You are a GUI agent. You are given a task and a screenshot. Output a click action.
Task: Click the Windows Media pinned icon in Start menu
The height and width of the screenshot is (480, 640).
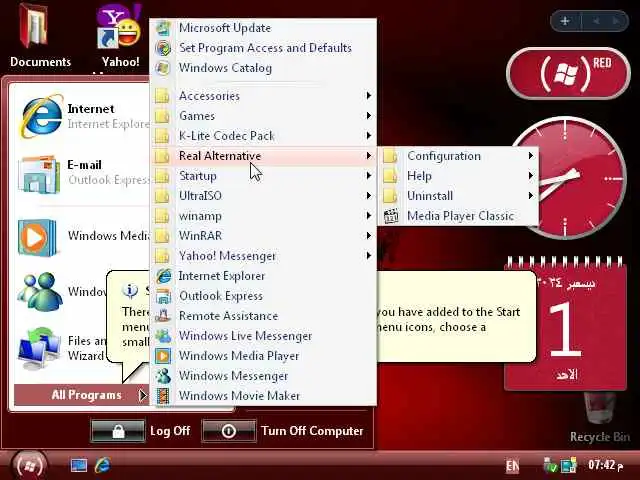click(37, 238)
